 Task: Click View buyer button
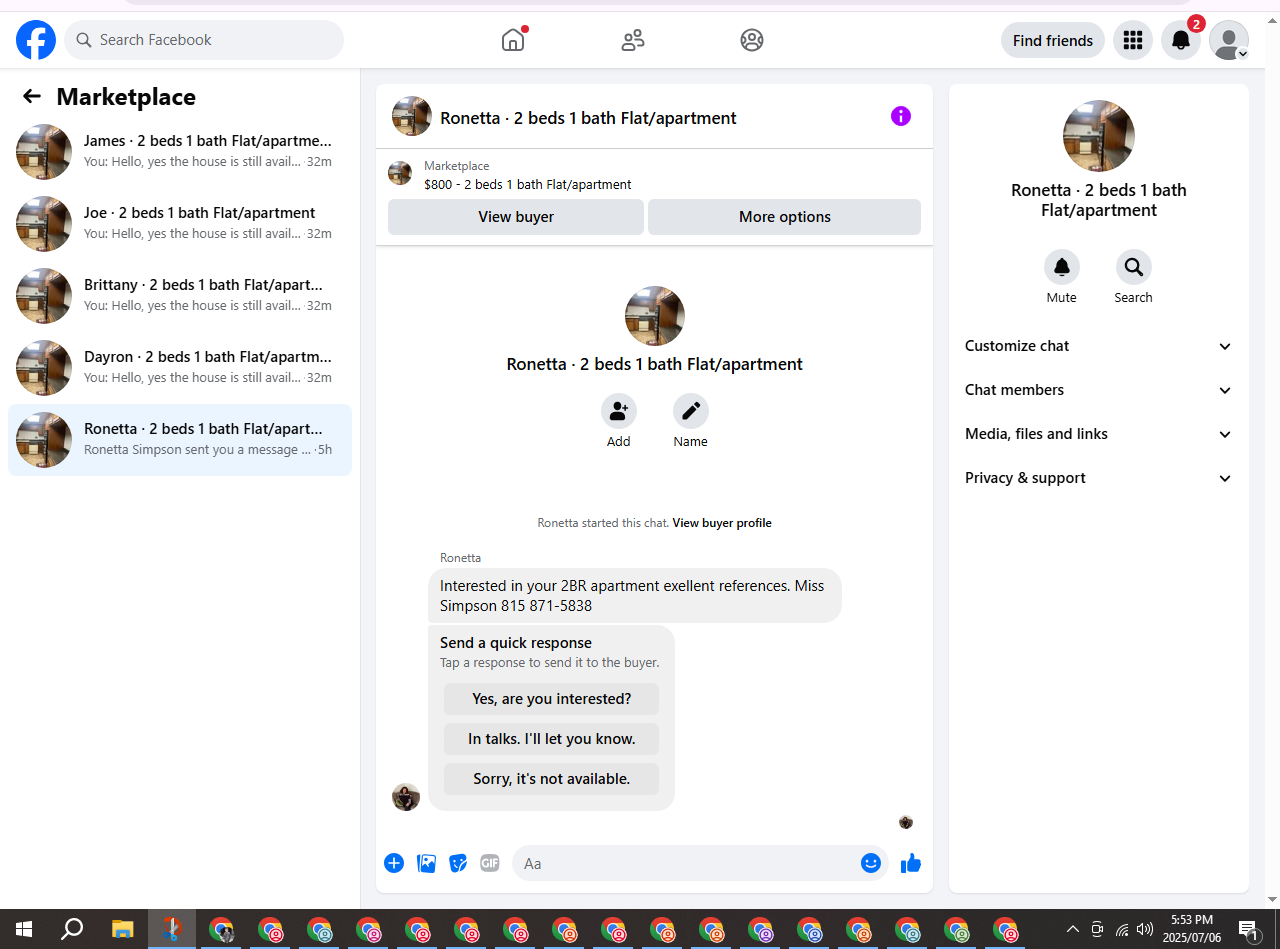pos(516,217)
